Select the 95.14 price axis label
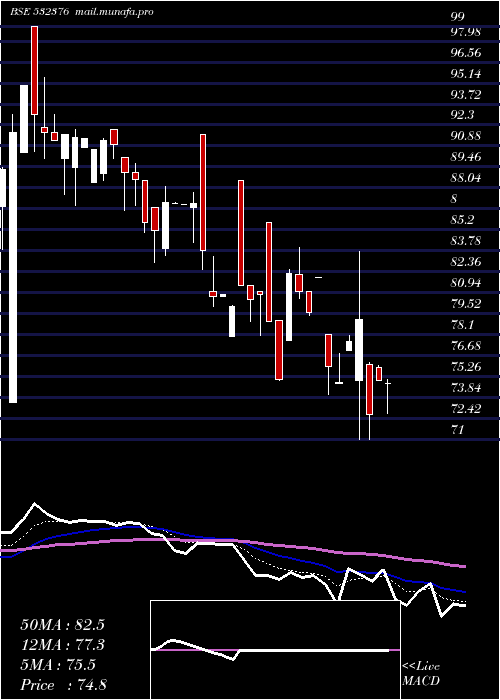 click(466, 74)
